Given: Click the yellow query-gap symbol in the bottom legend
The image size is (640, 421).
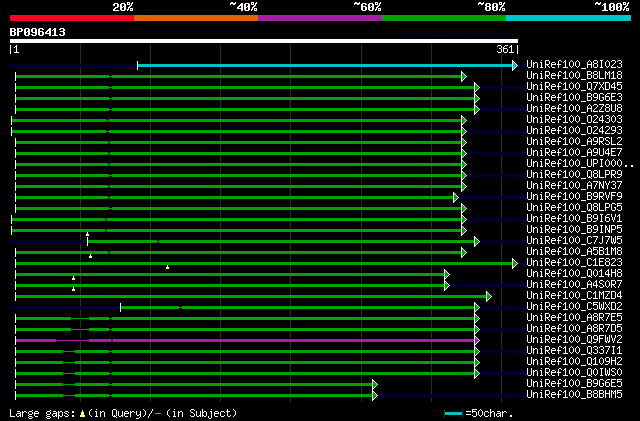Looking at the screenshot, I should click(82, 414).
